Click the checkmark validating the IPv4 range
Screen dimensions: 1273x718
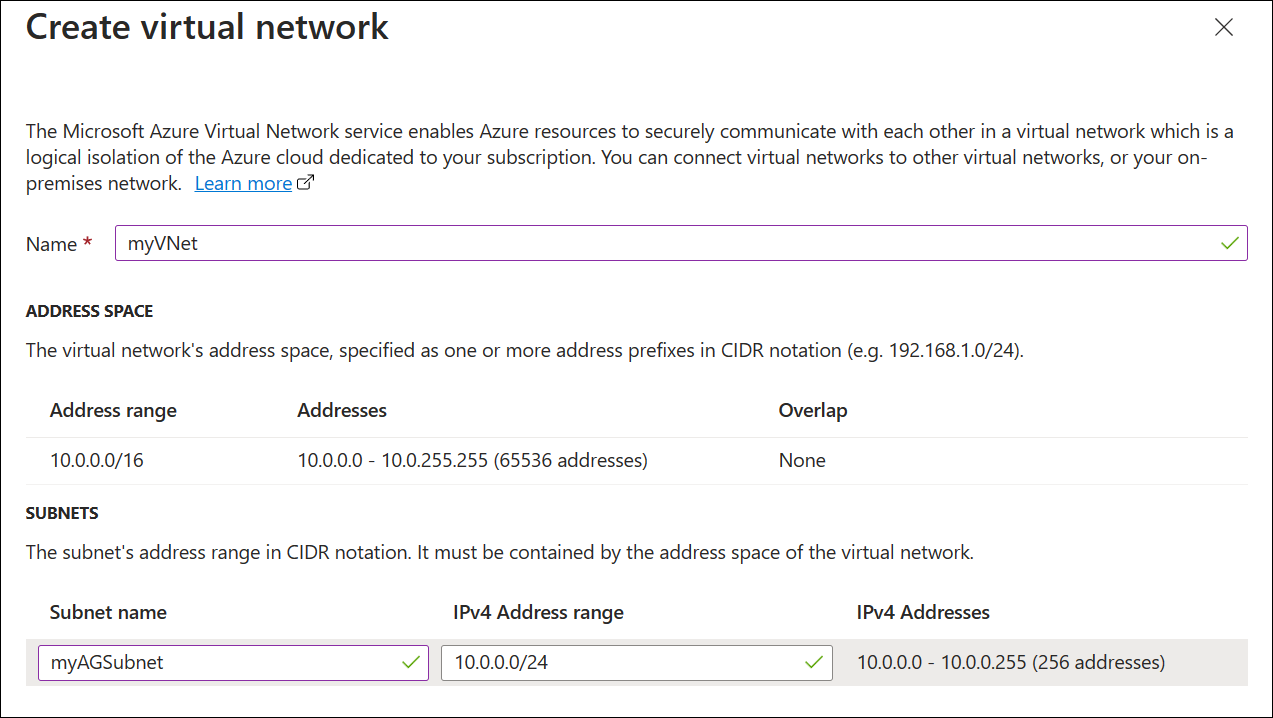coord(812,662)
